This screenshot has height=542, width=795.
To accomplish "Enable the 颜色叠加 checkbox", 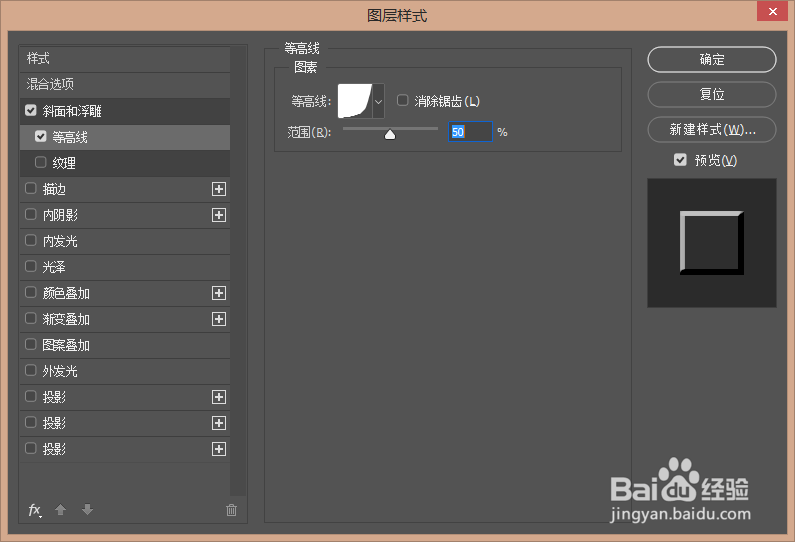I will tap(31, 293).
